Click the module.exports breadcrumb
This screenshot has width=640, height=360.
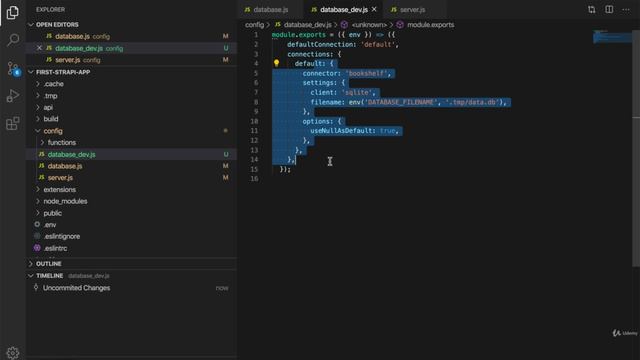(x=431, y=24)
